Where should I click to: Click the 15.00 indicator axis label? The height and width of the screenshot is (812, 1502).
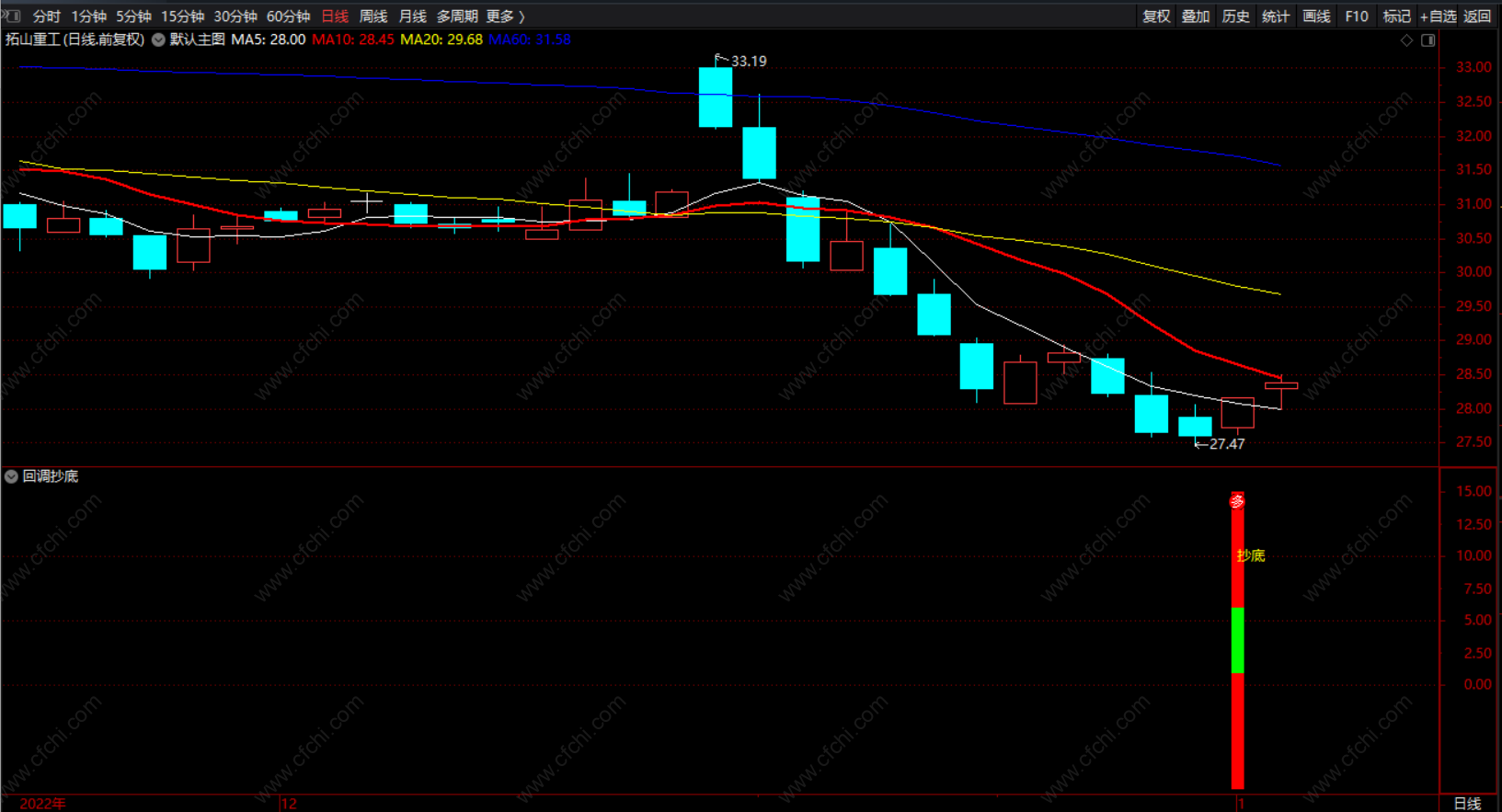coord(1473,491)
